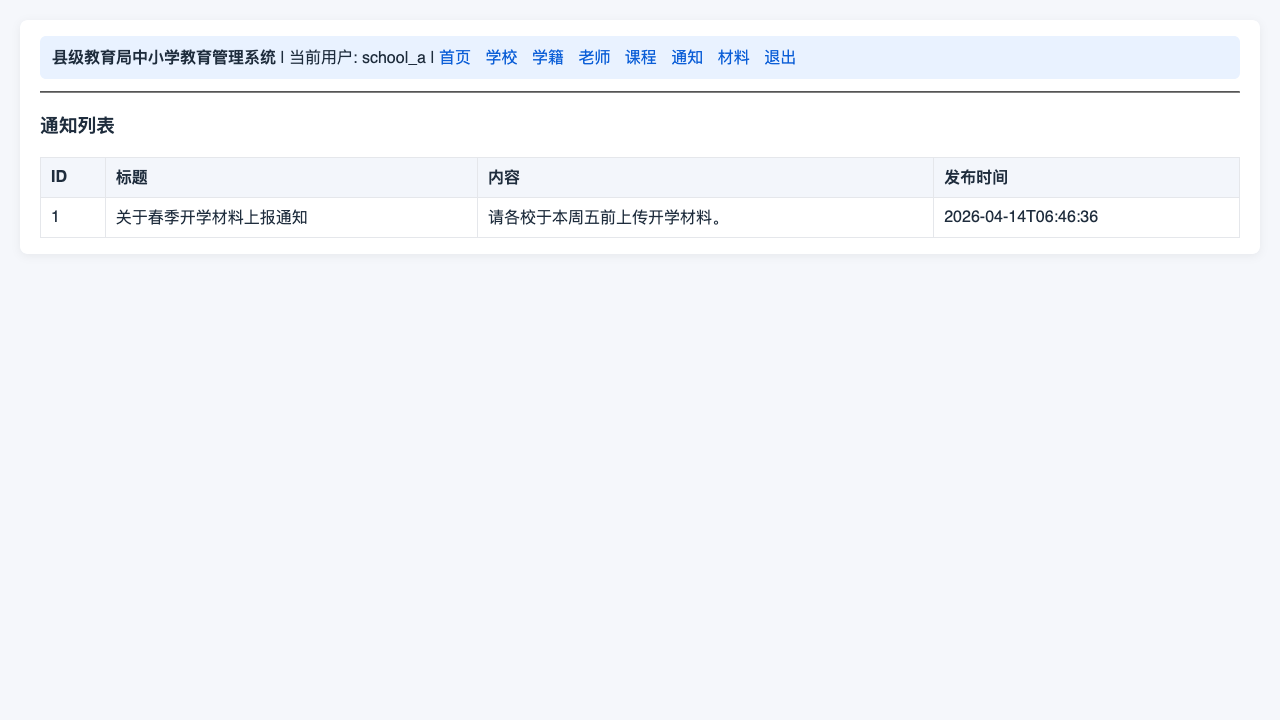This screenshot has height=720, width=1280.
Task: Go to the 首页 home link
Action: (455, 58)
